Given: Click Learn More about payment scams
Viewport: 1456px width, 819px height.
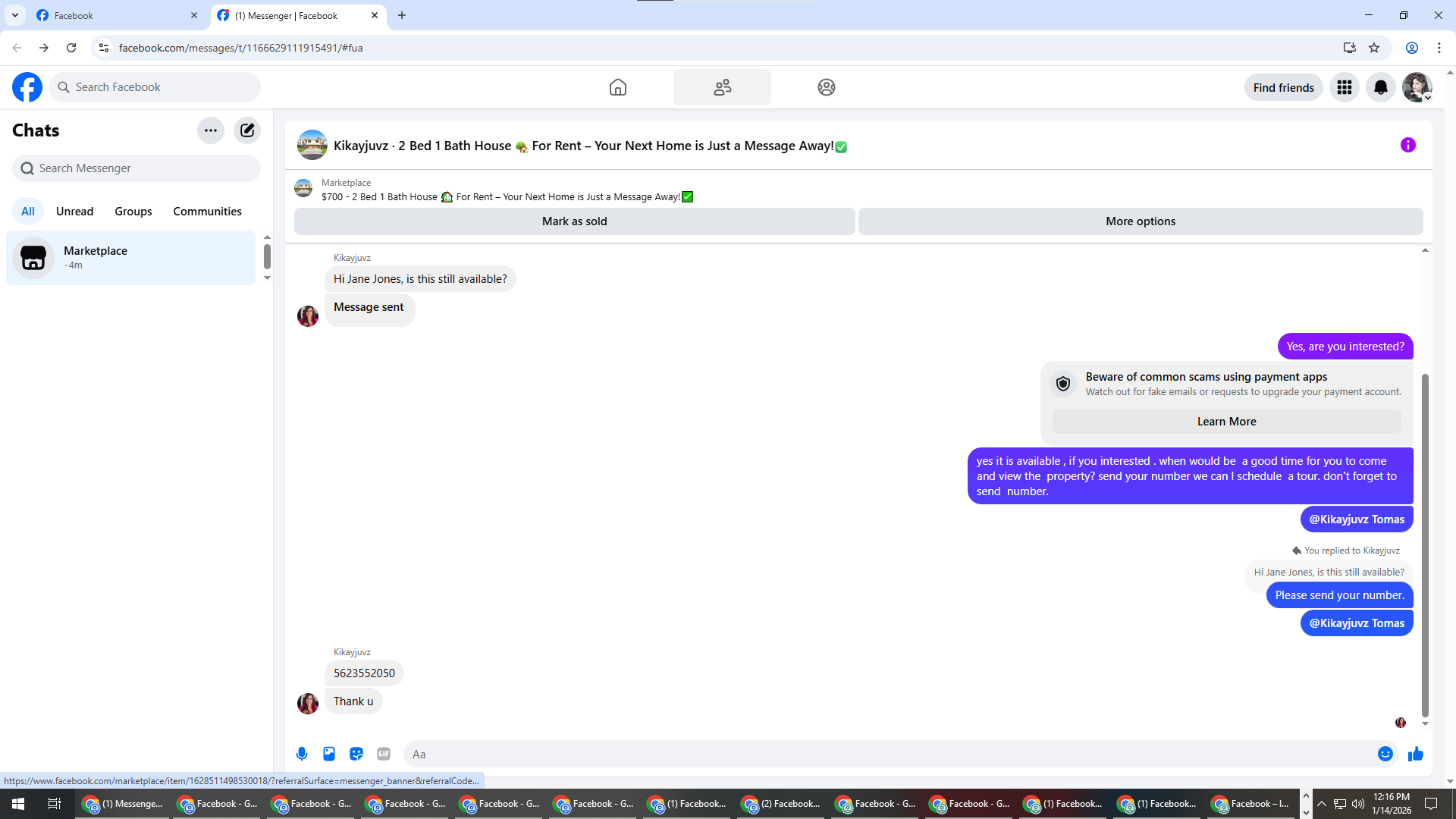Looking at the screenshot, I should (x=1226, y=422).
